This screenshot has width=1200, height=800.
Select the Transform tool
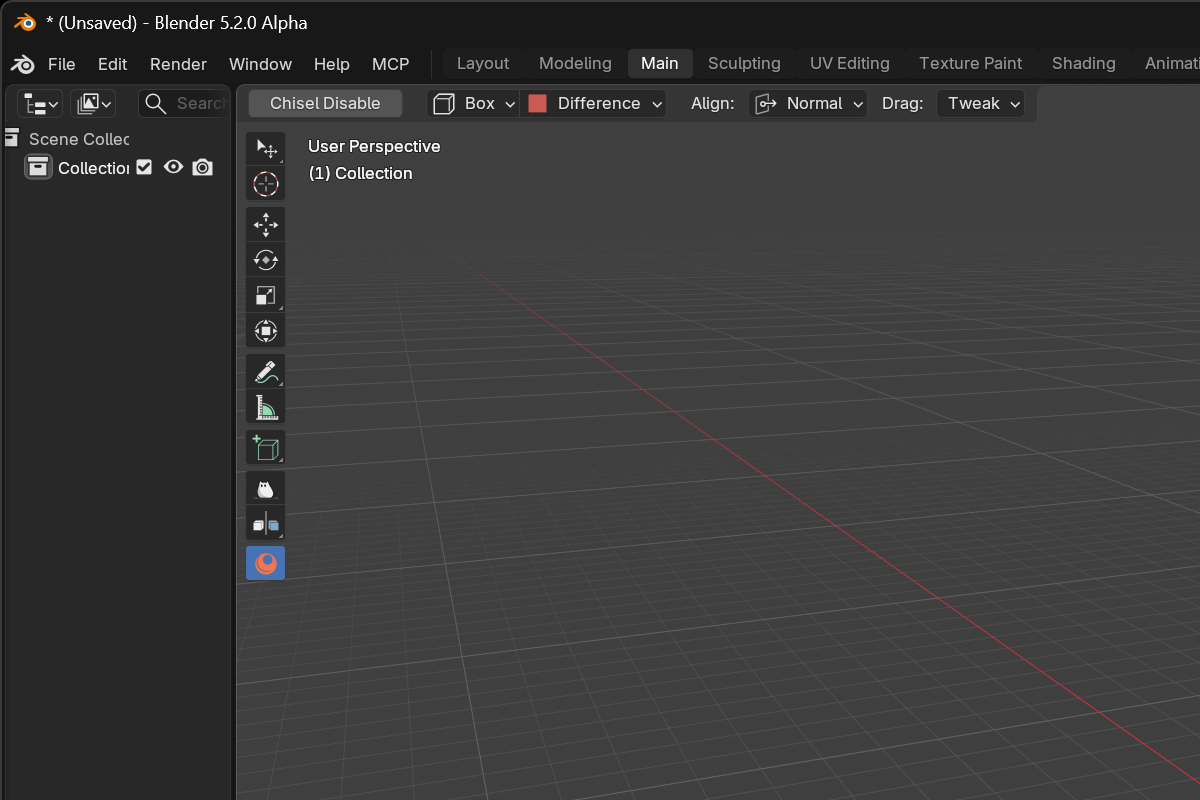265,330
